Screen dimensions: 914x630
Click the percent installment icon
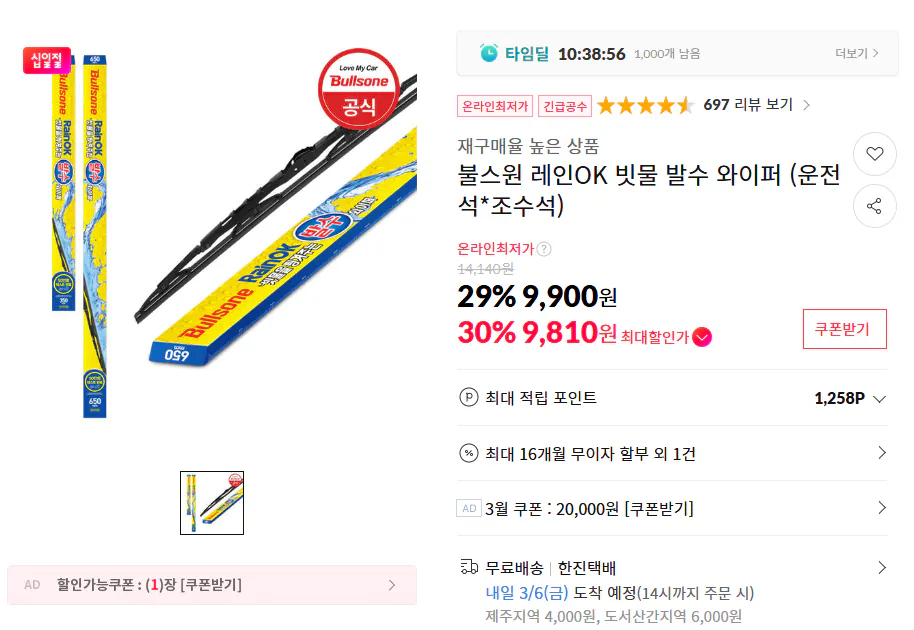(x=468, y=453)
